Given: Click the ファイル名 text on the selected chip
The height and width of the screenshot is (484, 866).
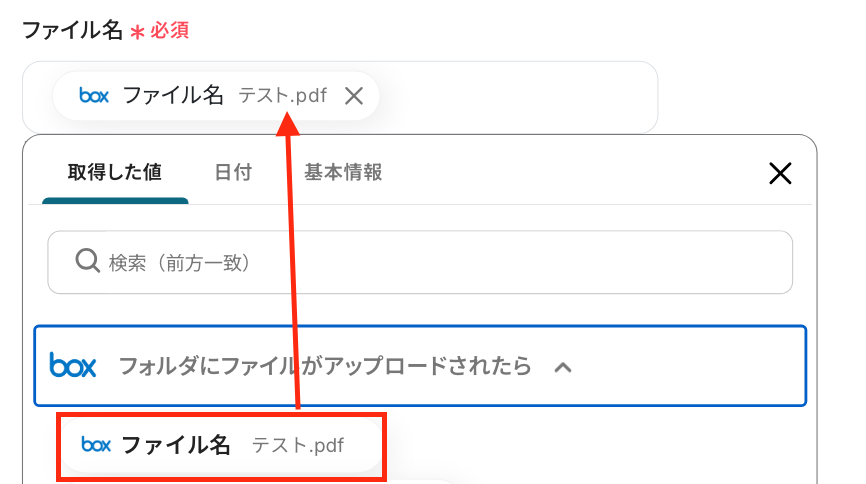Looking at the screenshot, I should coord(173,96).
